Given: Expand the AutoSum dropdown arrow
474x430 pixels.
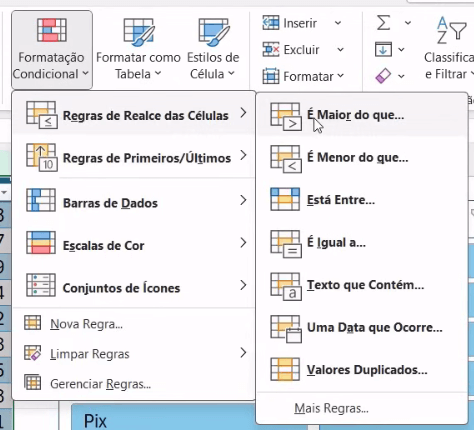Looking at the screenshot, I should point(408,23).
